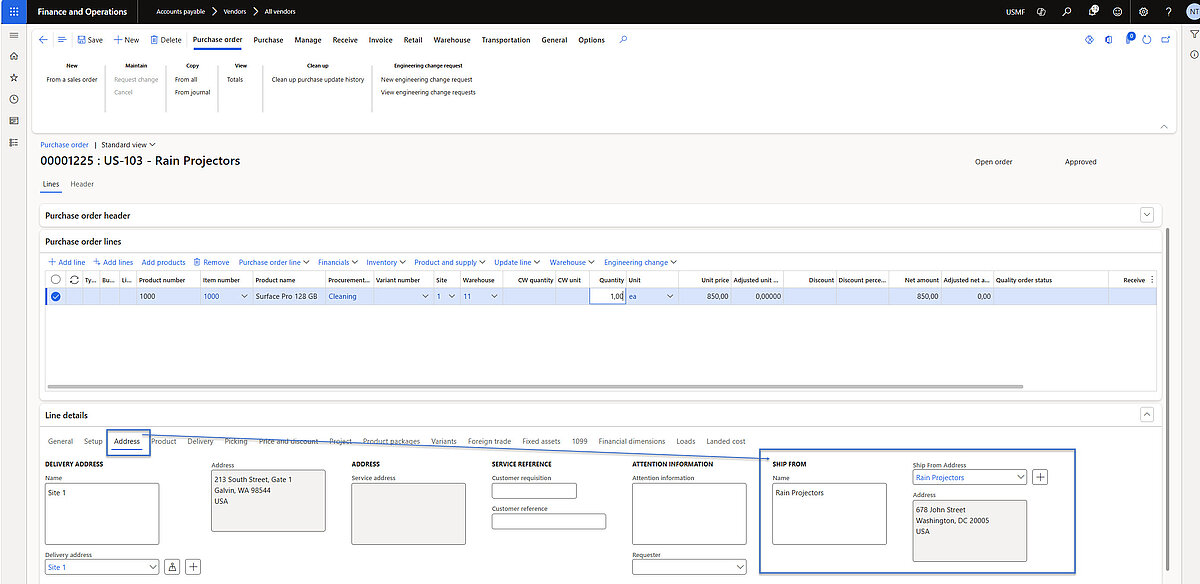Add a new delivery address with plus

point(193,567)
